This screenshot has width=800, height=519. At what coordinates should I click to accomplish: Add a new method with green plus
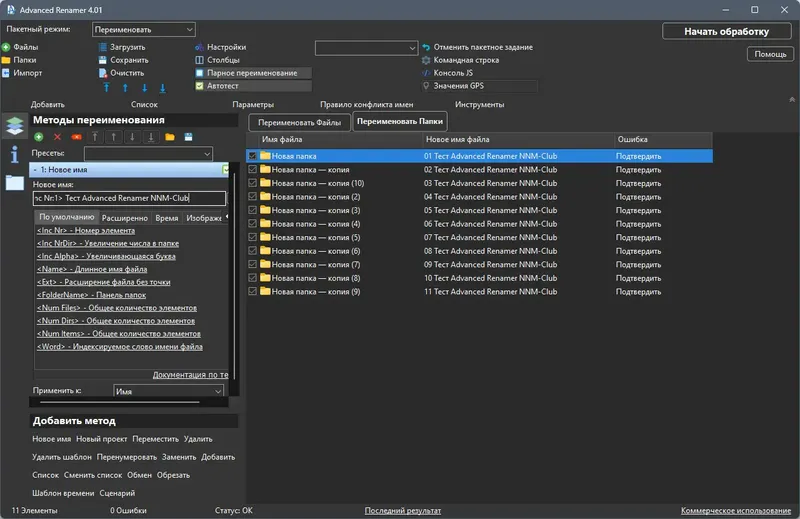tap(38, 137)
